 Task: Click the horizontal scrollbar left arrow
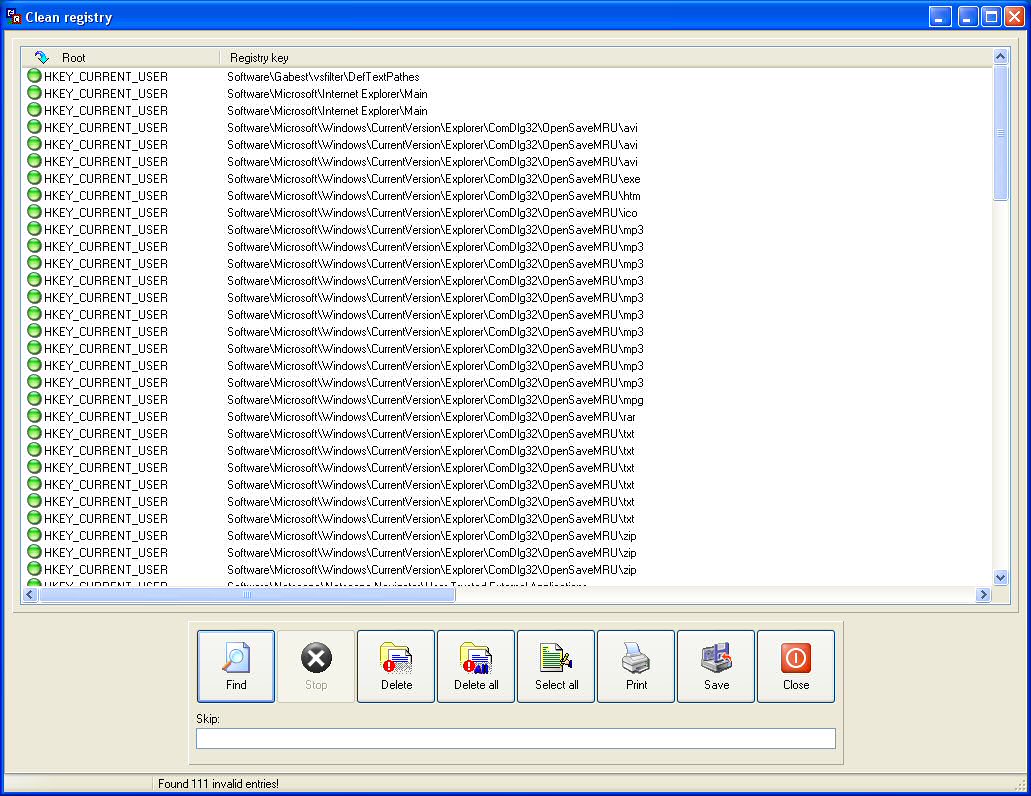coord(30,595)
